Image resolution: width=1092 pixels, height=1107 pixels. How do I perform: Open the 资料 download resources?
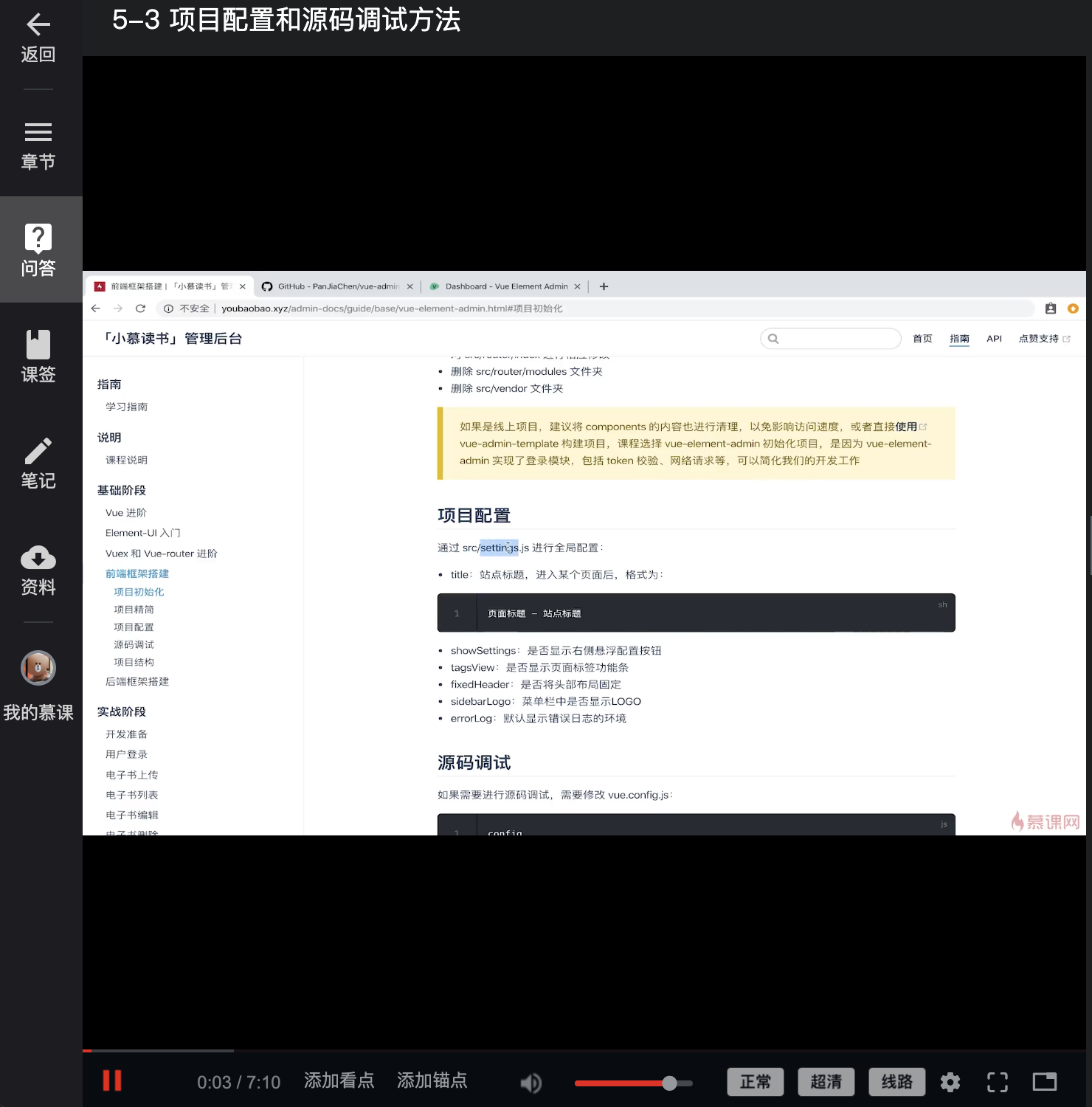click(x=38, y=569)
